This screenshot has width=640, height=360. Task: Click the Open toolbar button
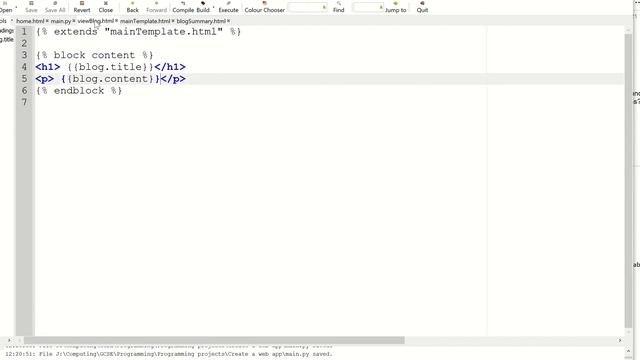(6, 7)
